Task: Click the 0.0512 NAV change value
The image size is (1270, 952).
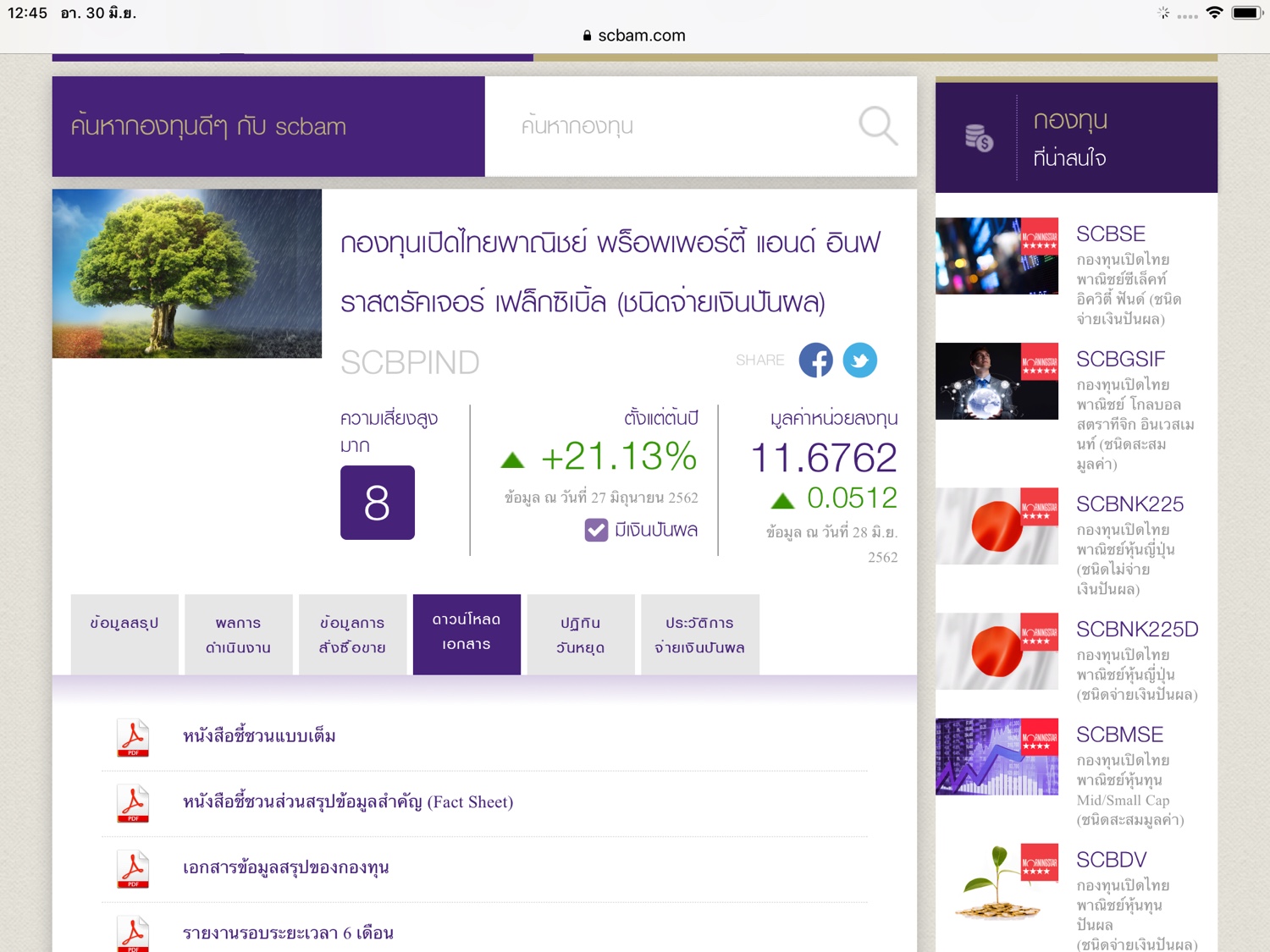Action: (852, 498)
